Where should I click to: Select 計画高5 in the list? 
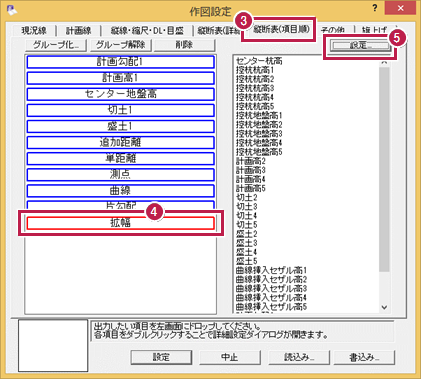coord(251,188)
